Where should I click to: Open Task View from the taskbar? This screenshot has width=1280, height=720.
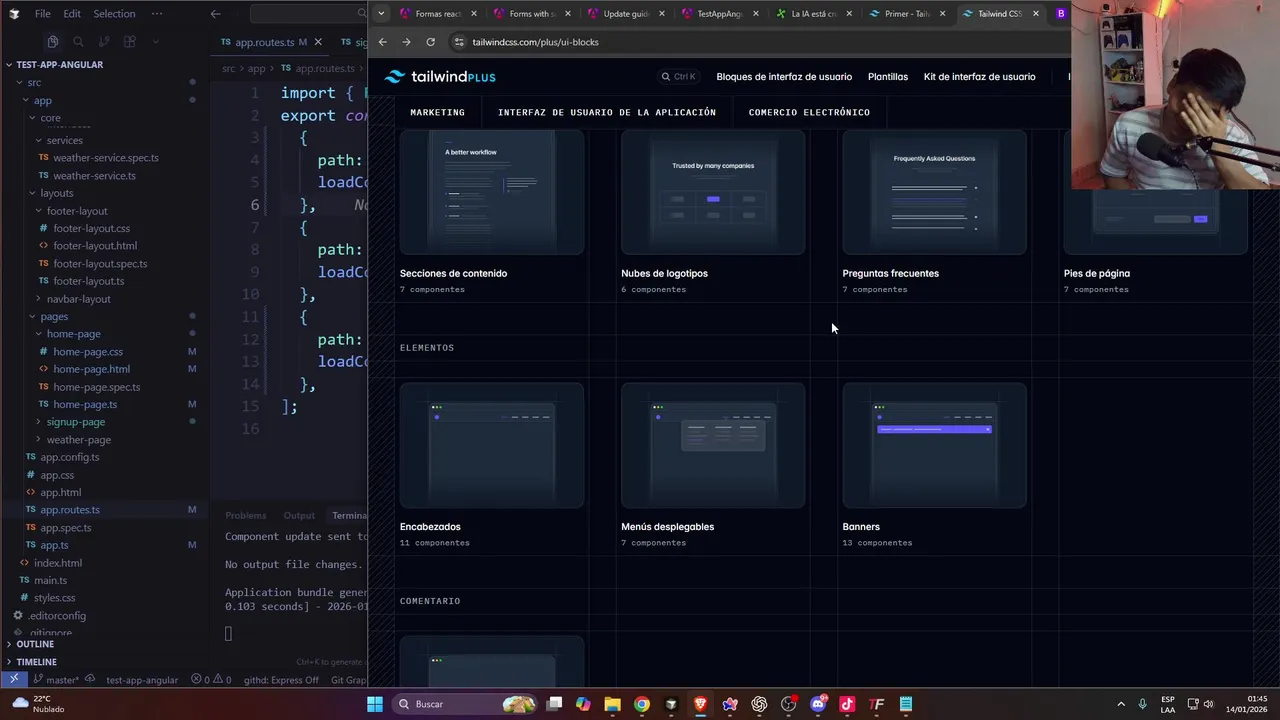[x=554, y=704]
